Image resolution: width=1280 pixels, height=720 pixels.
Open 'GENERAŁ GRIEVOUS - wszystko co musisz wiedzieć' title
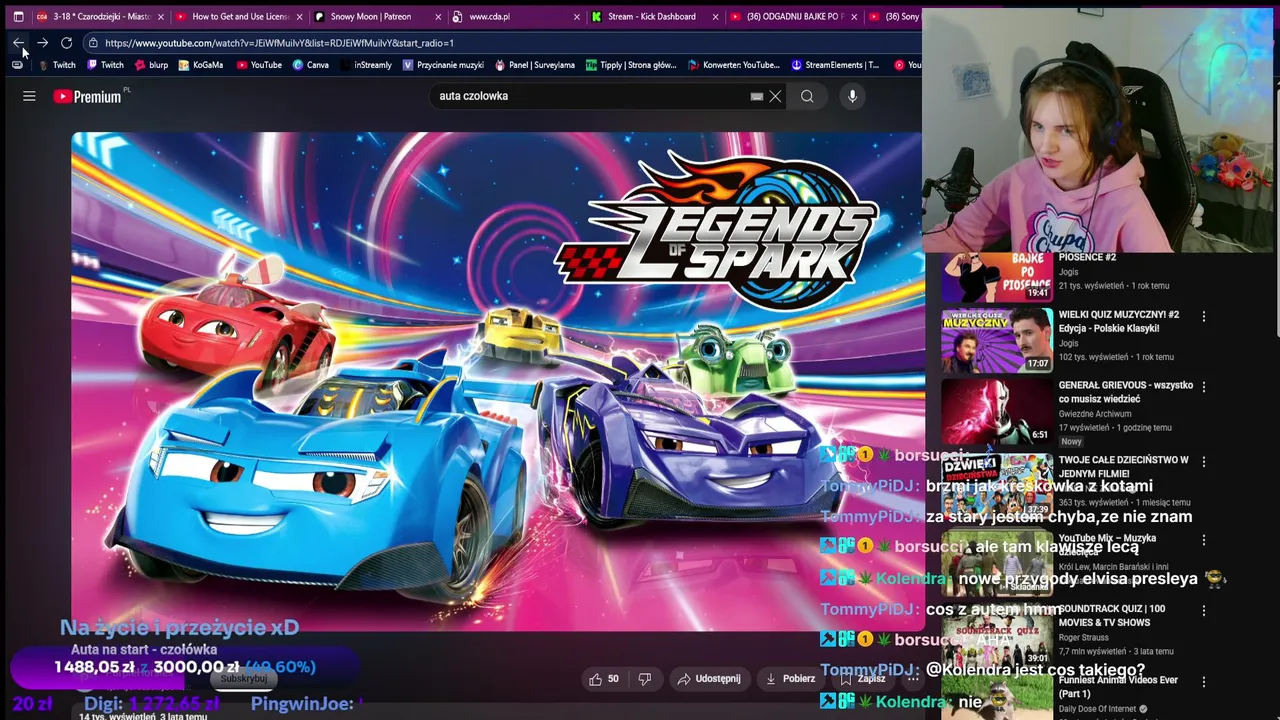click(x=1126, y=392)
